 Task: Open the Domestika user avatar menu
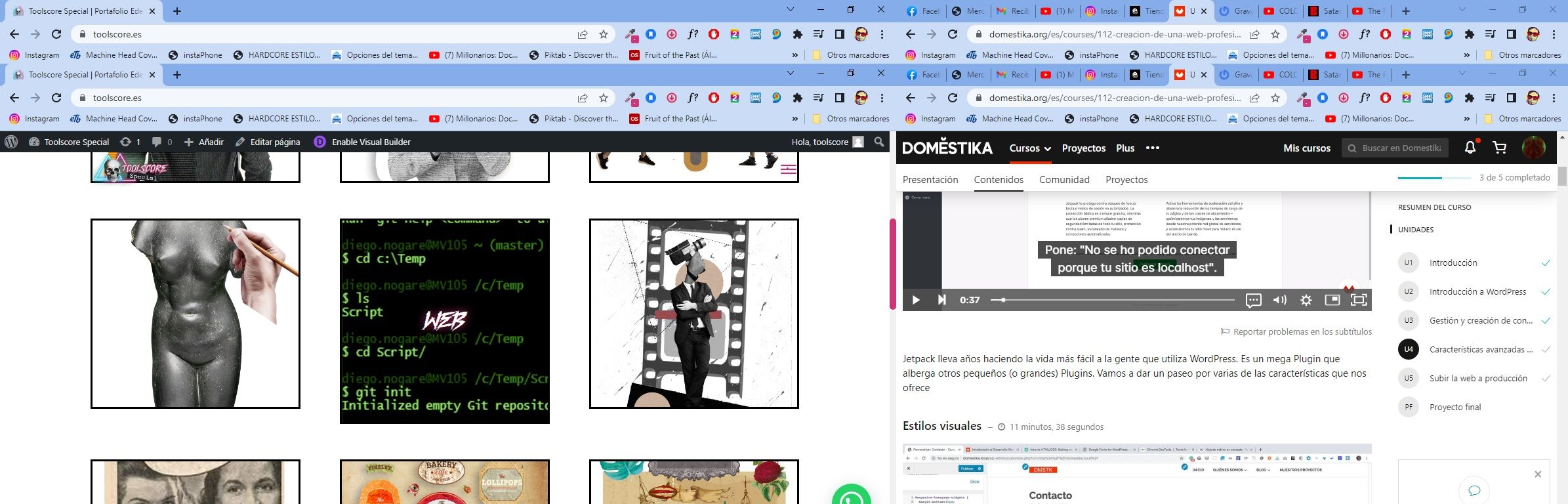pyautogui.click(x=1534, y=148)
